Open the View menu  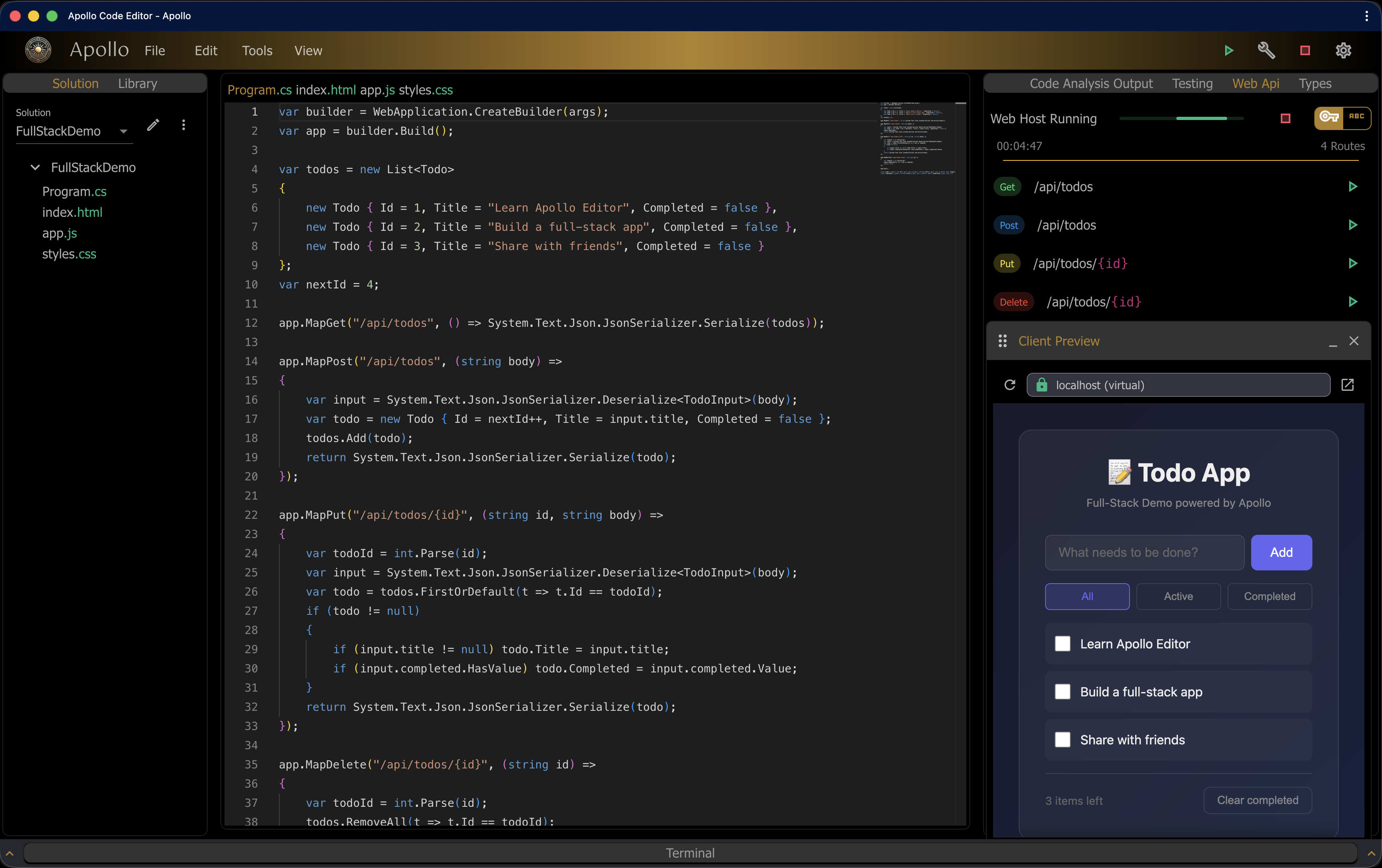[308, 50]
